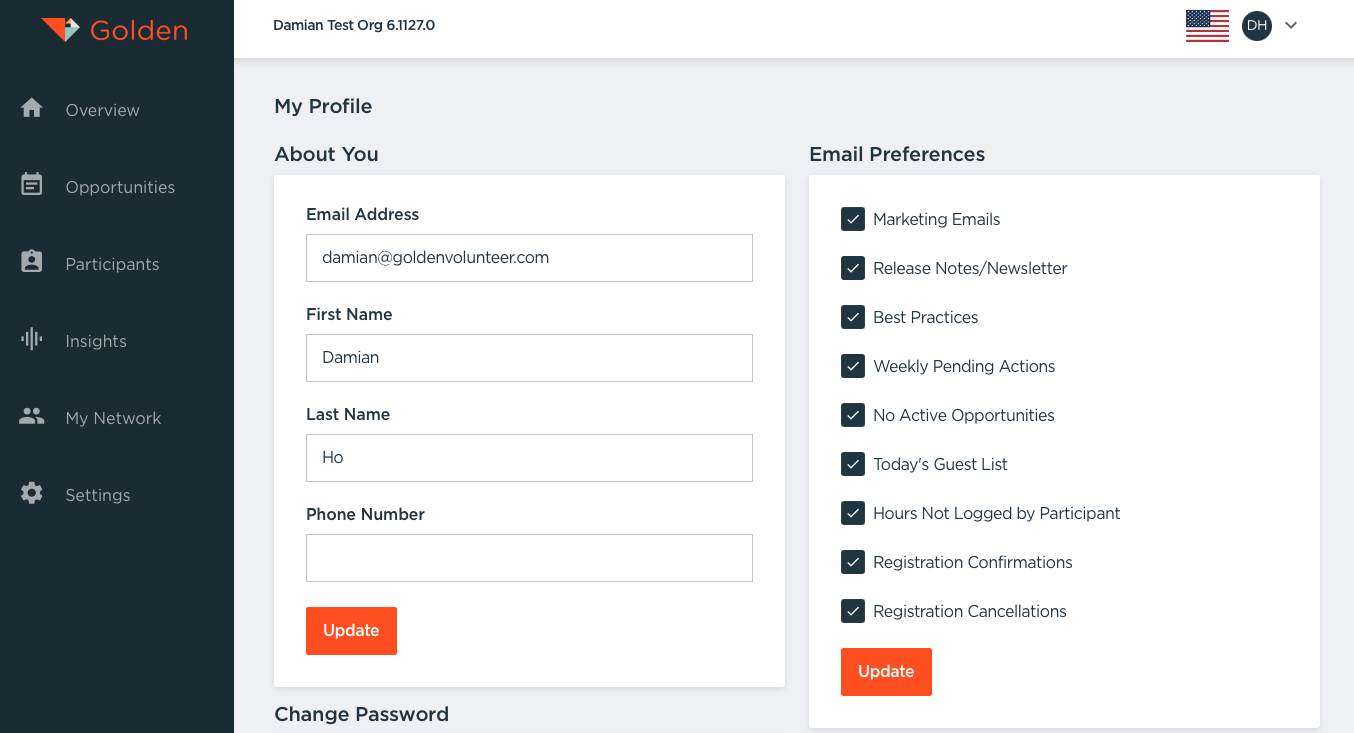Click the Phone Number input field
1354x733 pixels.
(x=529, y=558)
